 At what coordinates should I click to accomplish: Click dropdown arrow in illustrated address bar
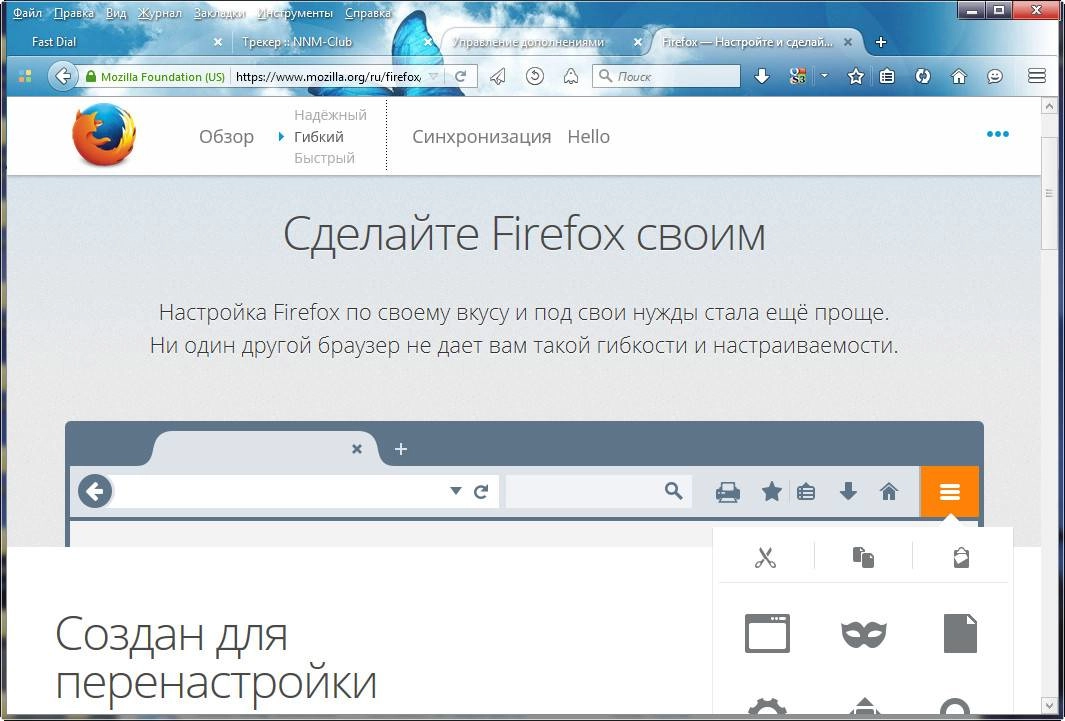coord(456,491)
